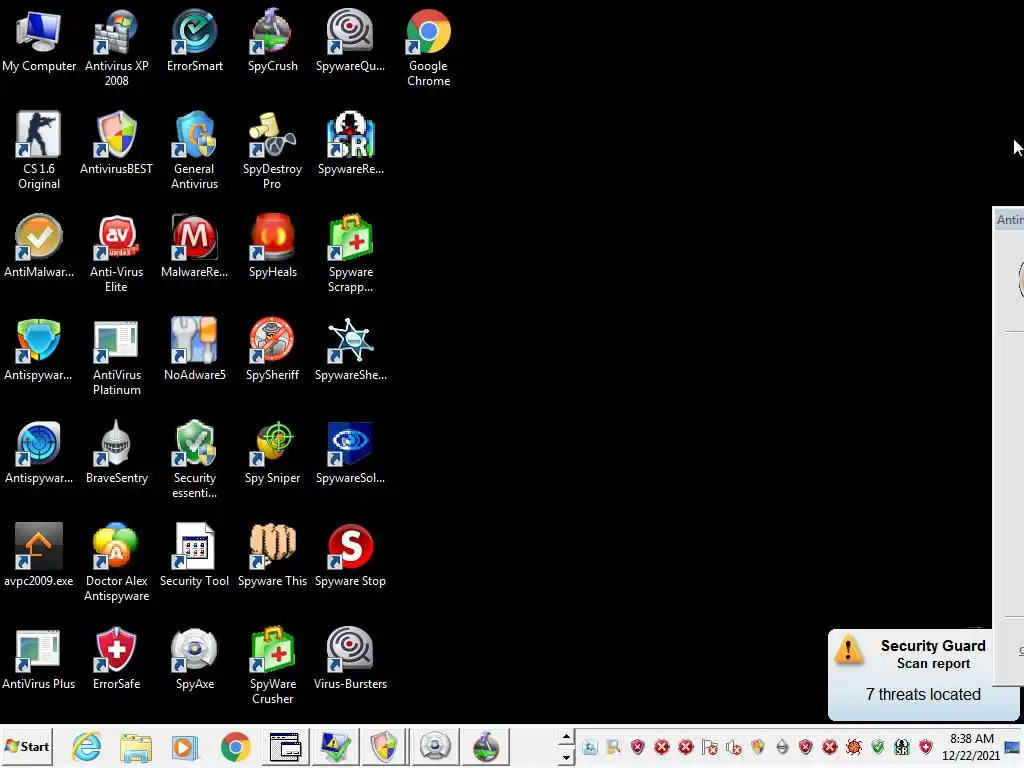Open the muted volume tray icon
The width and height of the screenshot is (1024, 768).
pos(733,746)
